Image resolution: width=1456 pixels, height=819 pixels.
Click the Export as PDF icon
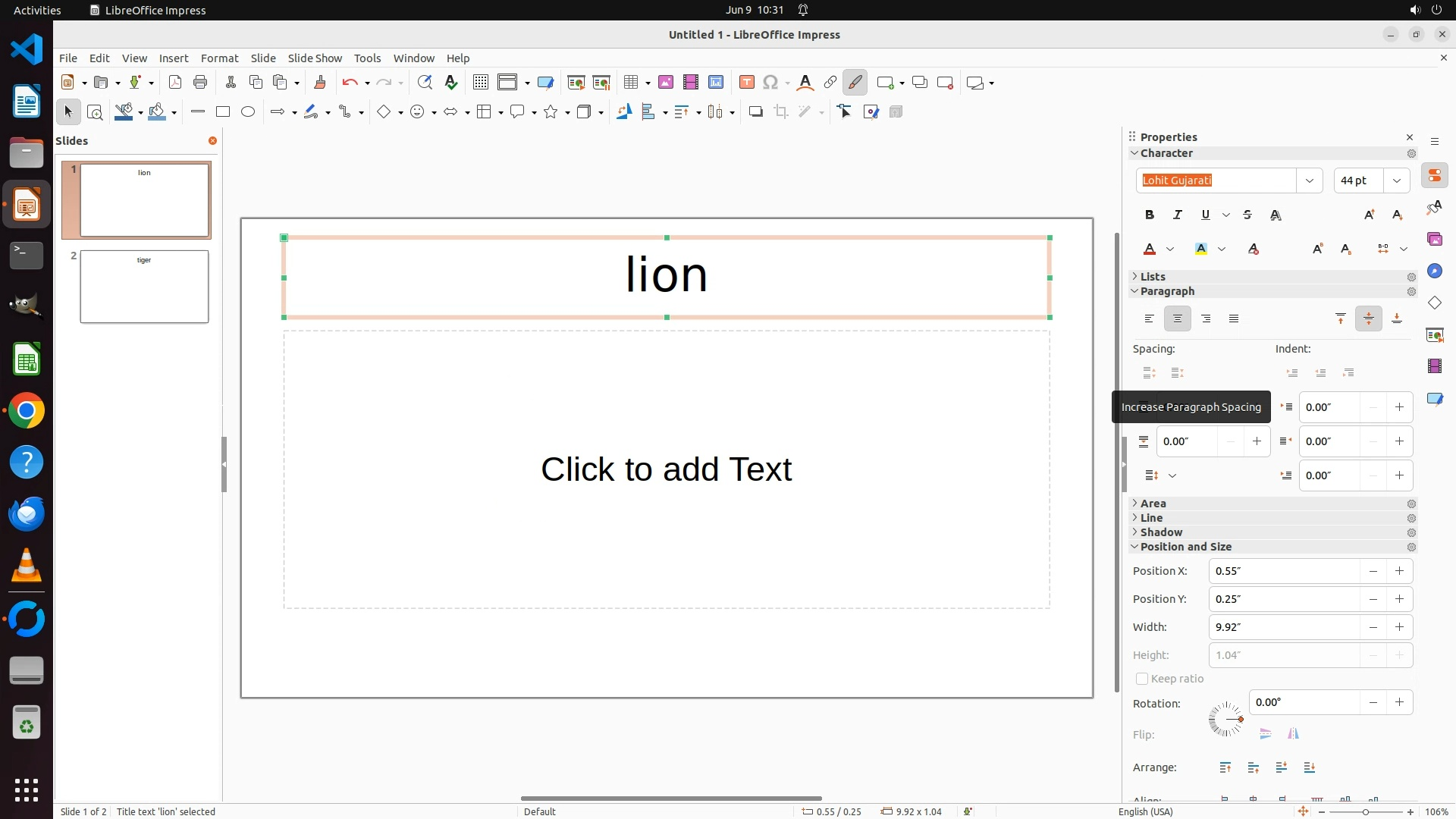[x=175, y=83]
